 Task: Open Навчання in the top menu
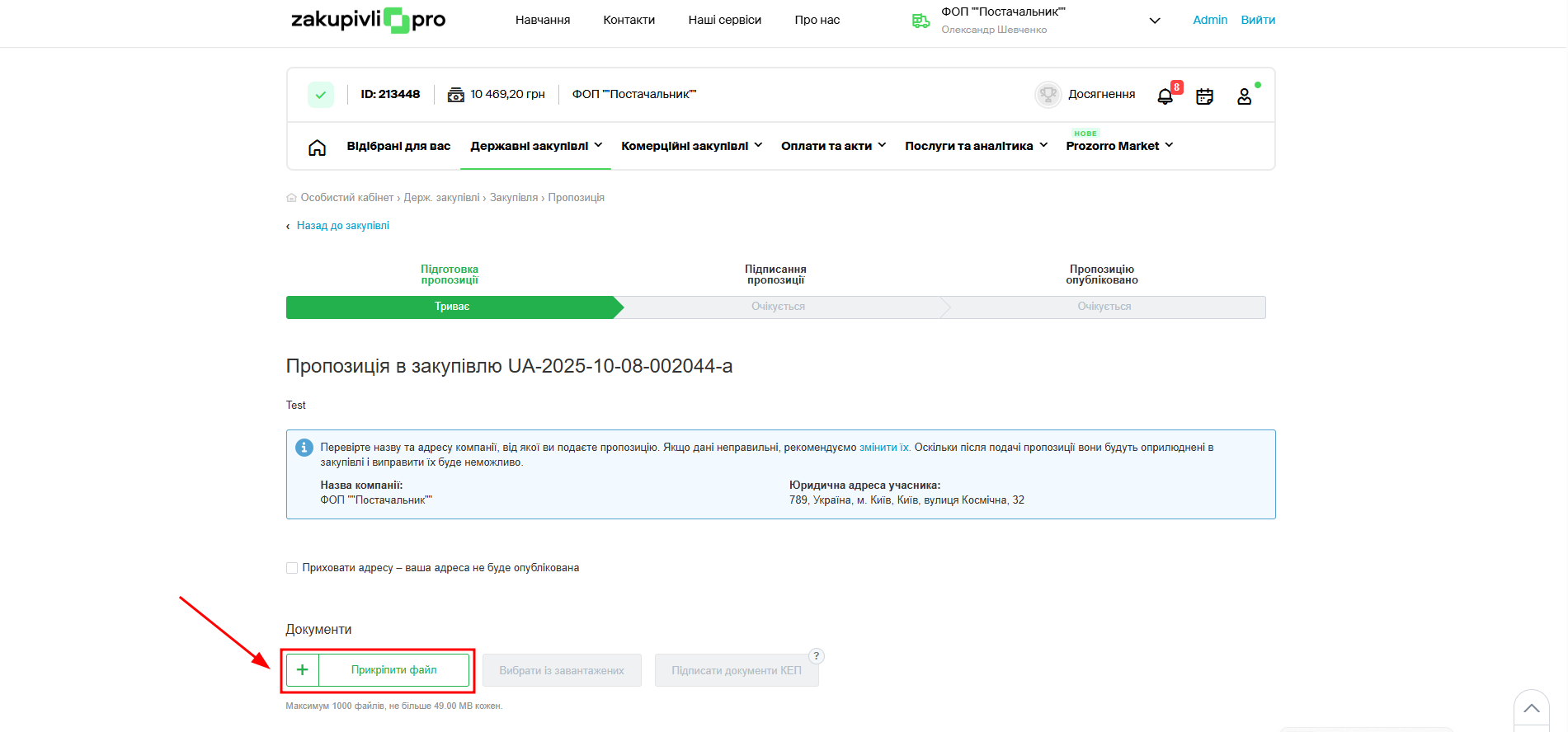pos(542,20)
